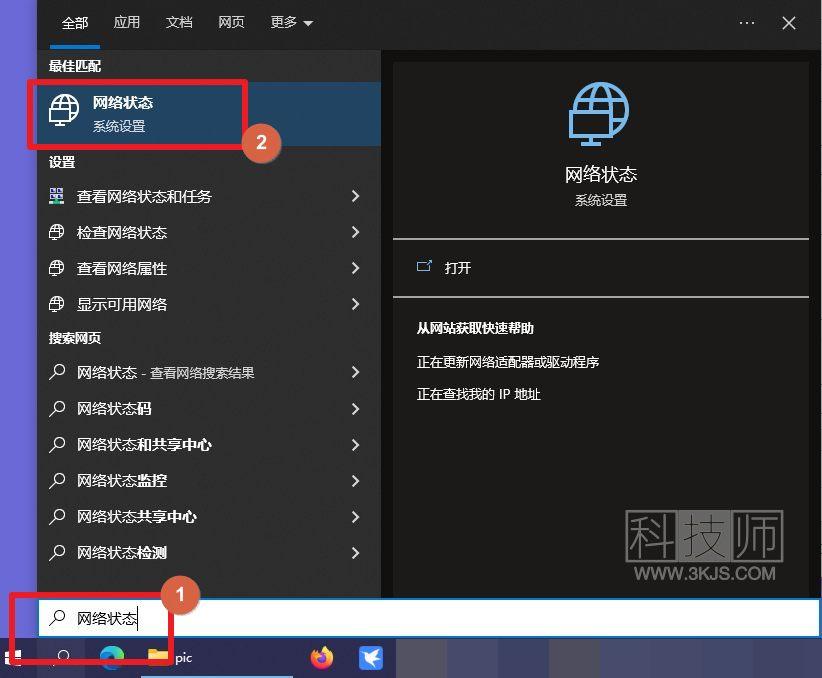Switch to the 文档 tab
The height and width of the screenshot is (678, 822).
pos(179,22)
